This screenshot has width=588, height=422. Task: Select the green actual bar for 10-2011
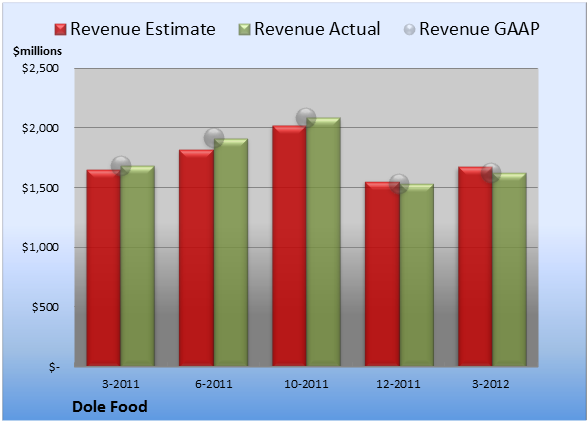point(323,242)
